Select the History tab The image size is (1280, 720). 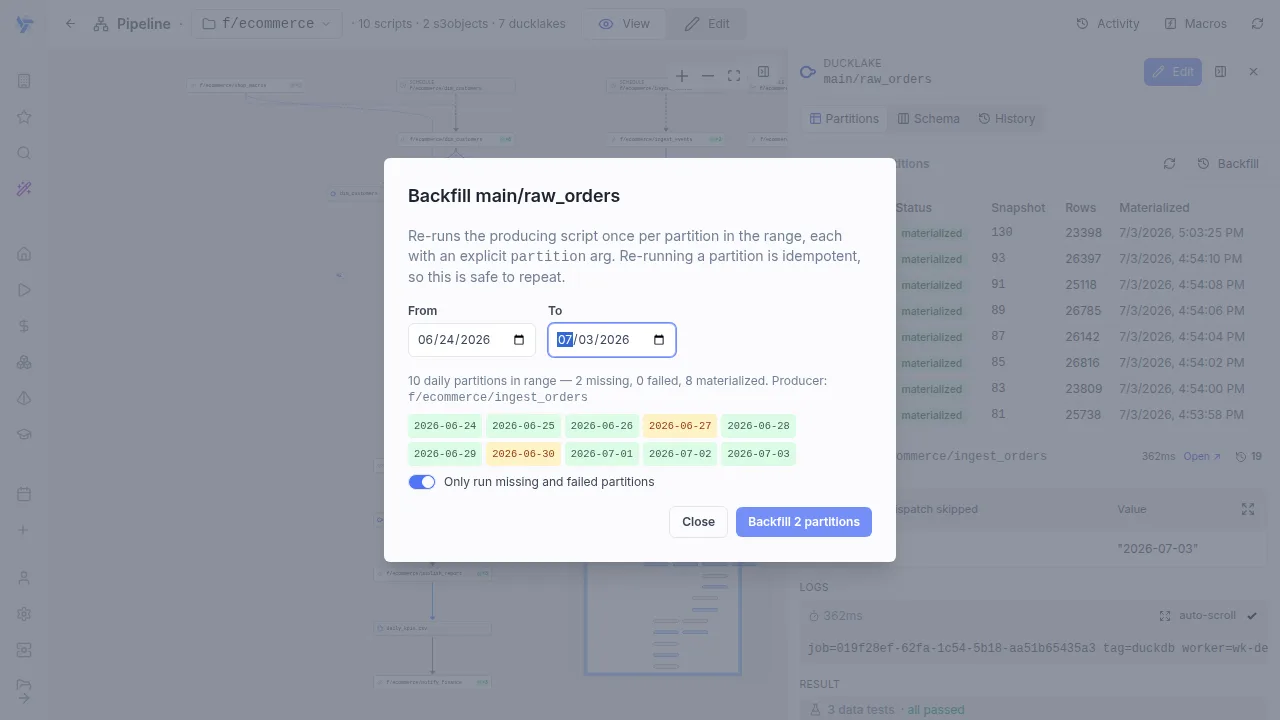1007,118
